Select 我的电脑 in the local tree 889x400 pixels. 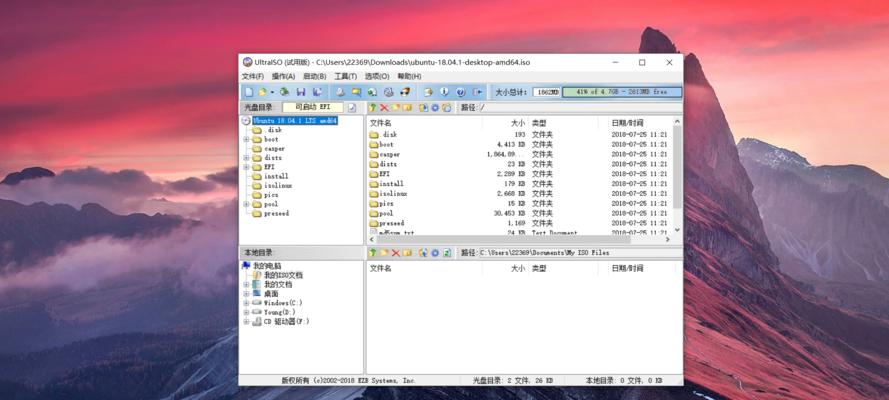(267, 266)
